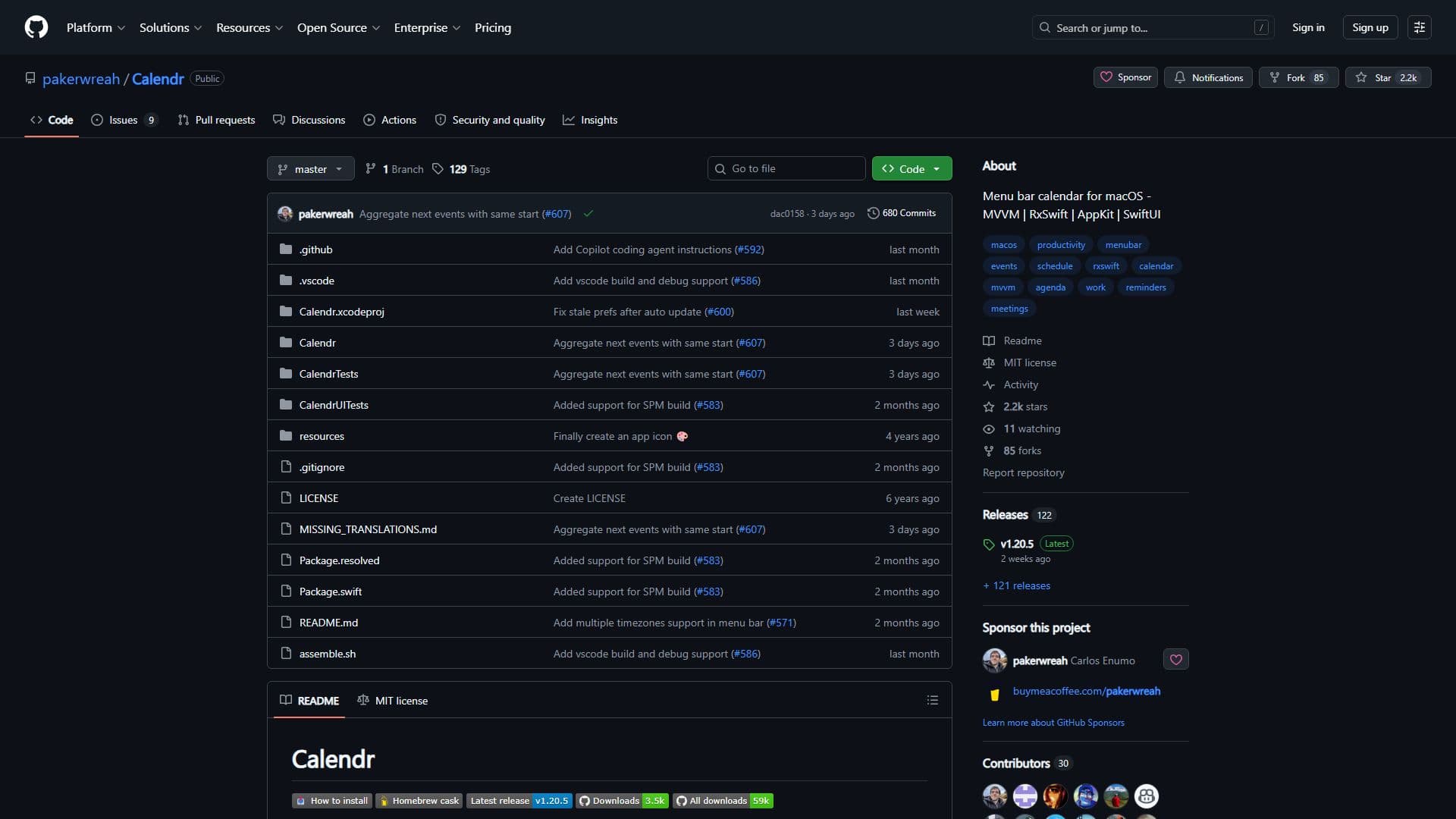Expand the Resources menu
Screen dimensions: 1456x819
tap(249, 27)
